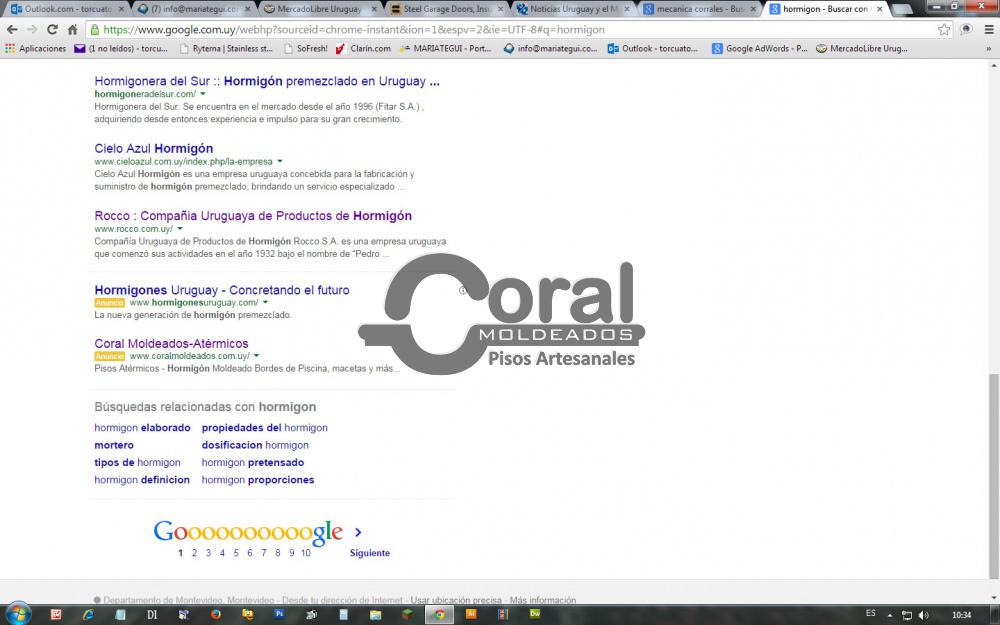
Task: Search related term mortero
Action: (x=114, y=445)
